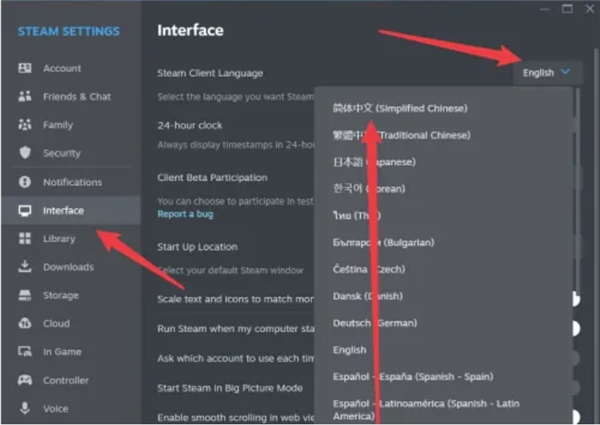Click the Notifications icon in the sidebar
This screenshot has height=425, width=600.
[25, 182]
